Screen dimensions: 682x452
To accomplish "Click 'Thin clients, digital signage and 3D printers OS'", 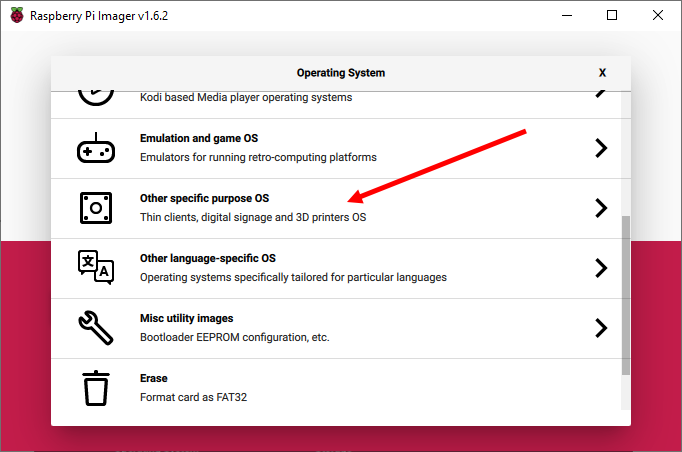I will [253, 217].
